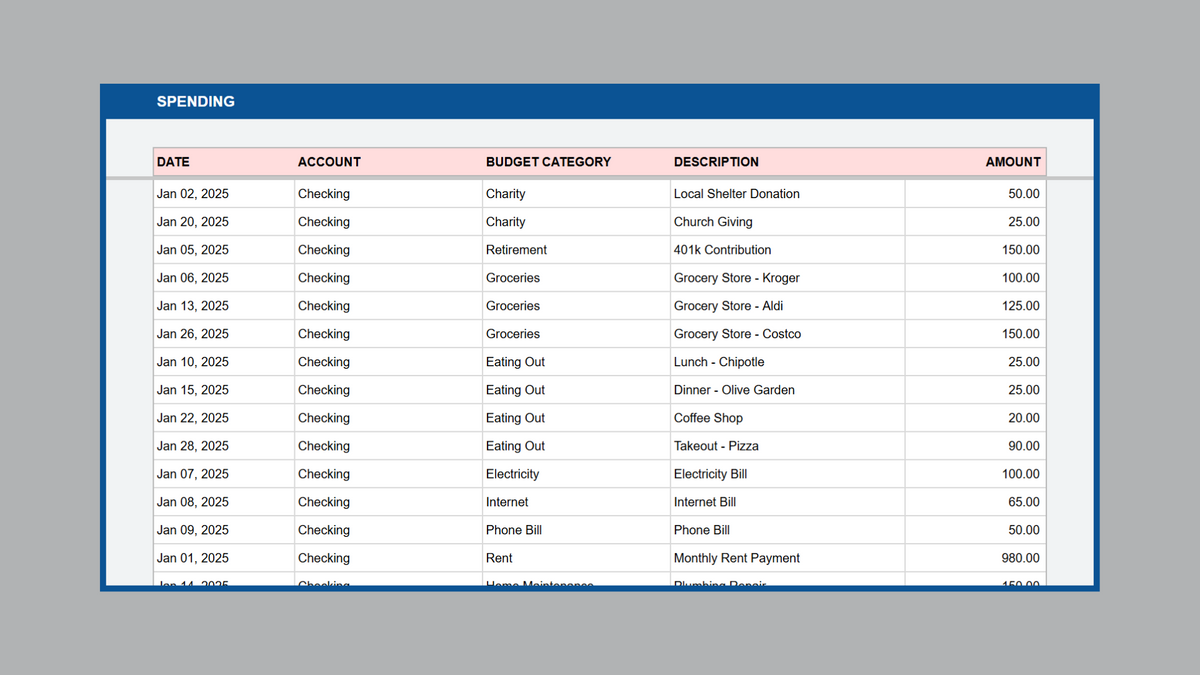Select the Internet Bill description cell
The image size is (1200, 675).
[x=788, y=502]
